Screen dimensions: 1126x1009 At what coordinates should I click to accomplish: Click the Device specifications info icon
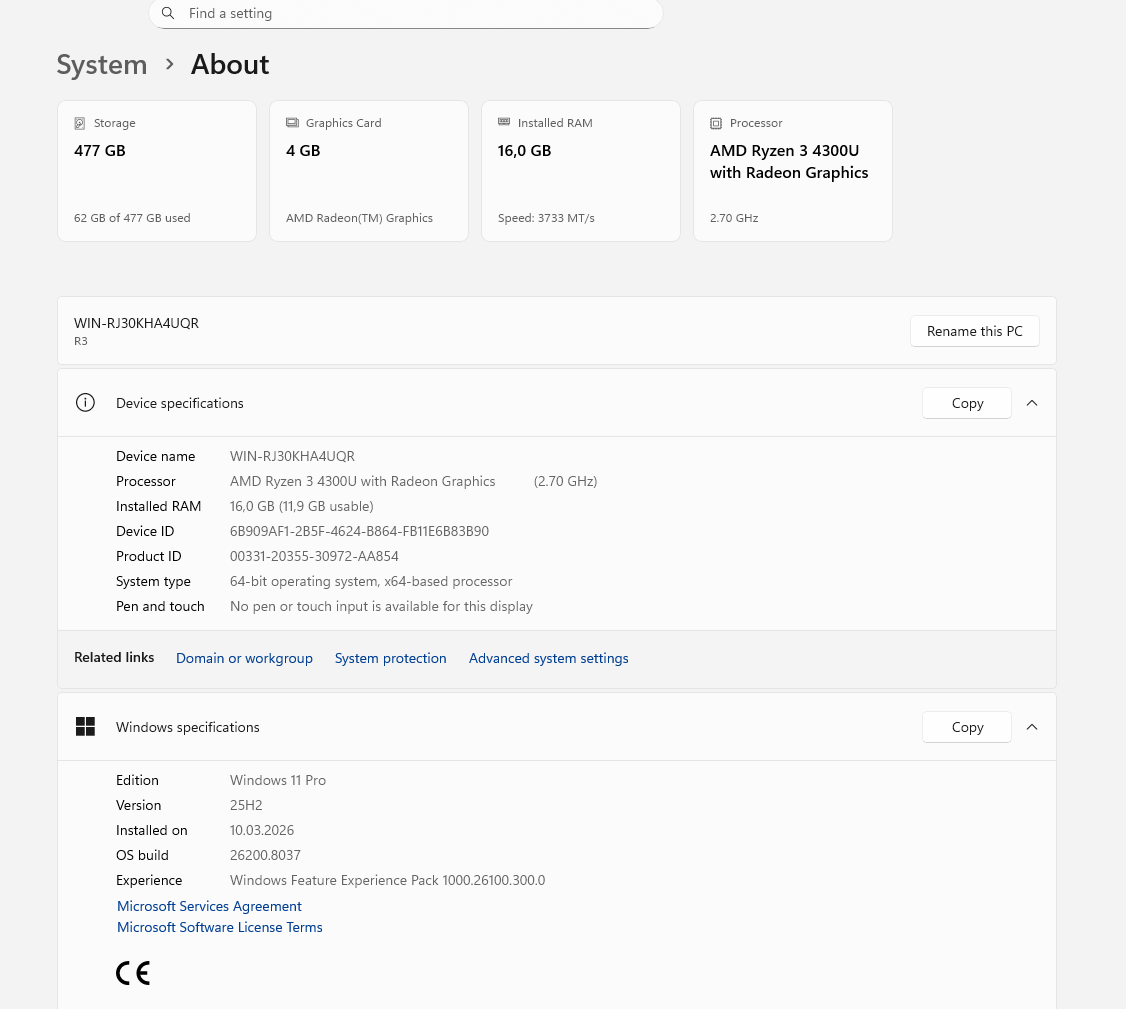[85, 403]
